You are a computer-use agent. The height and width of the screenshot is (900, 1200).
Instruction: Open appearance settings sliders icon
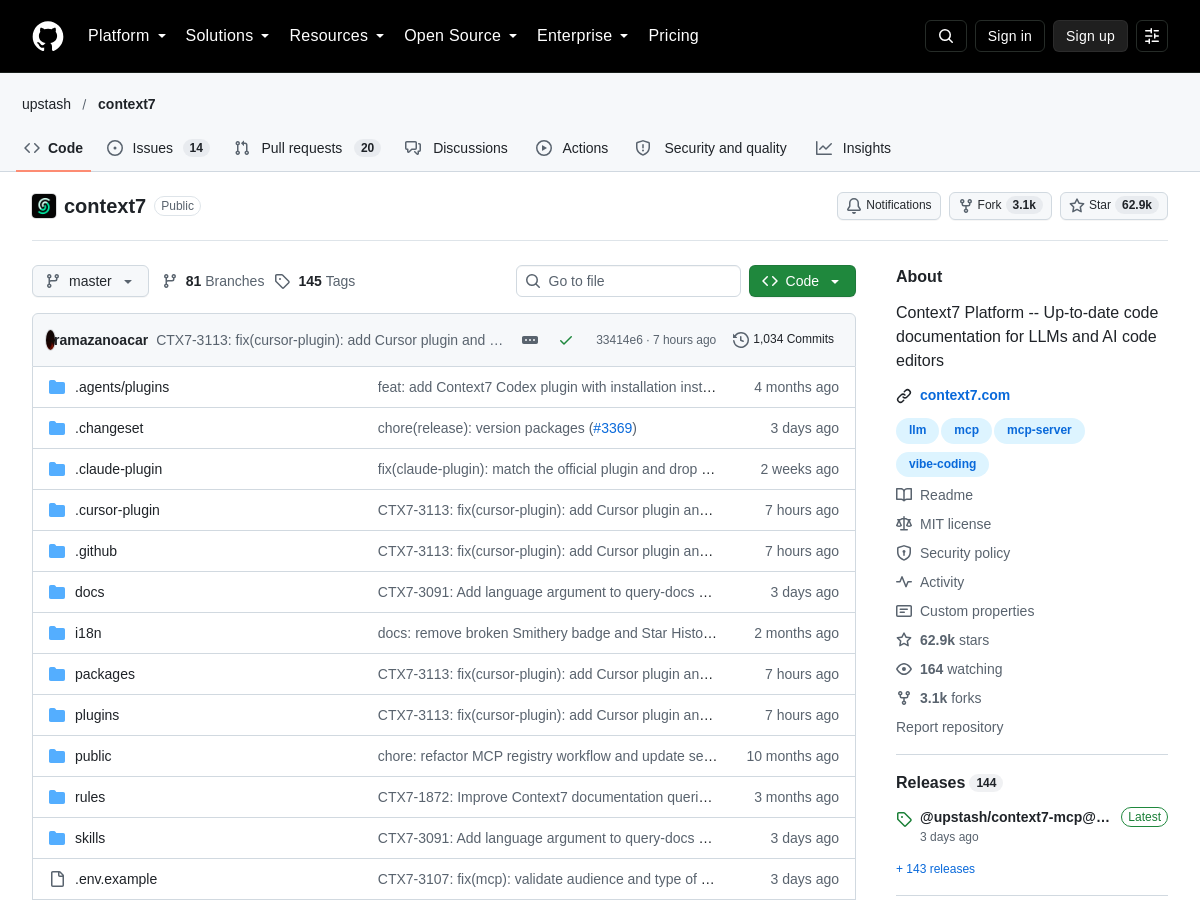(1152, 36)
